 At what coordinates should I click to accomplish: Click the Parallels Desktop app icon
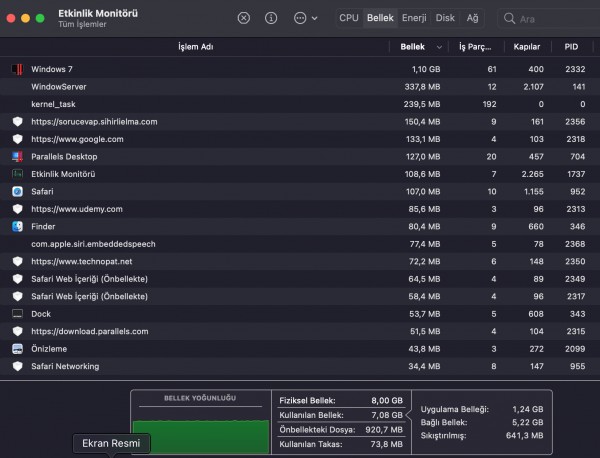[x=17, y=156]
